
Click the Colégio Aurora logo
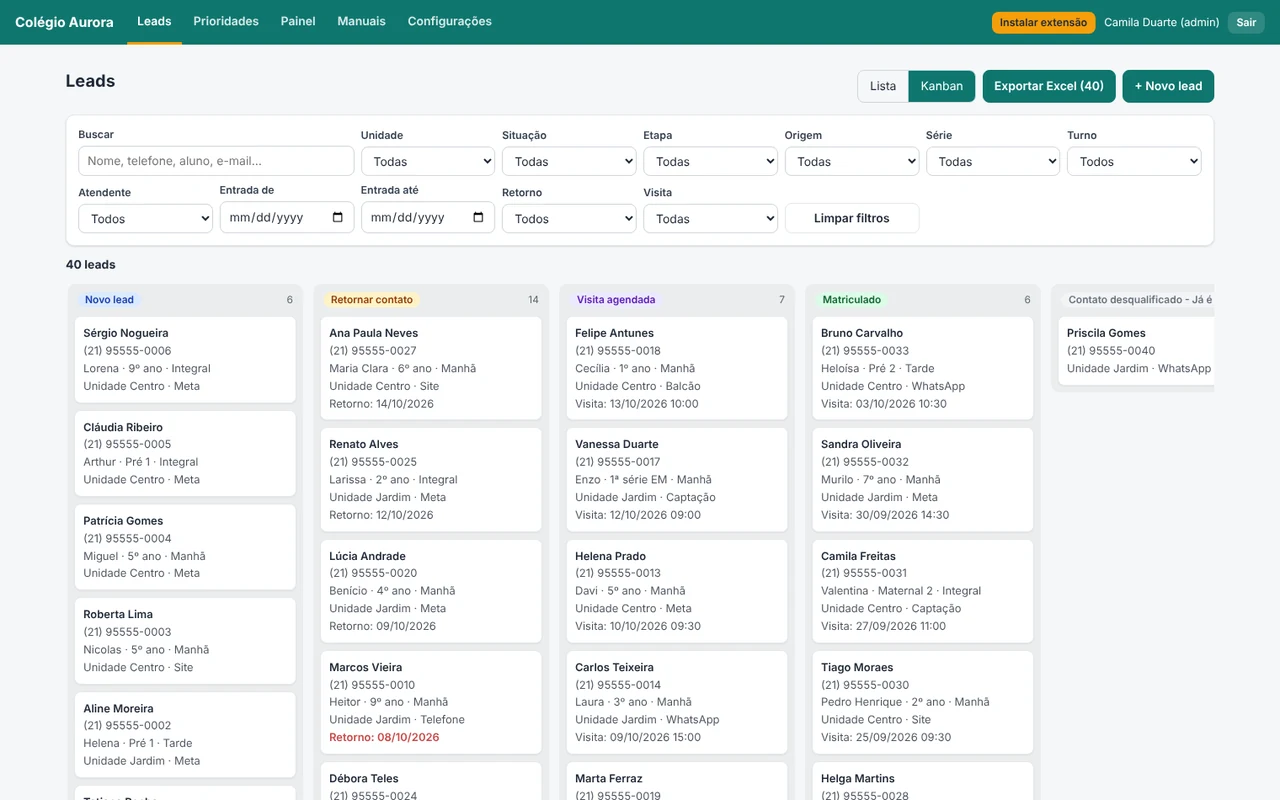[x=64, y=22]
